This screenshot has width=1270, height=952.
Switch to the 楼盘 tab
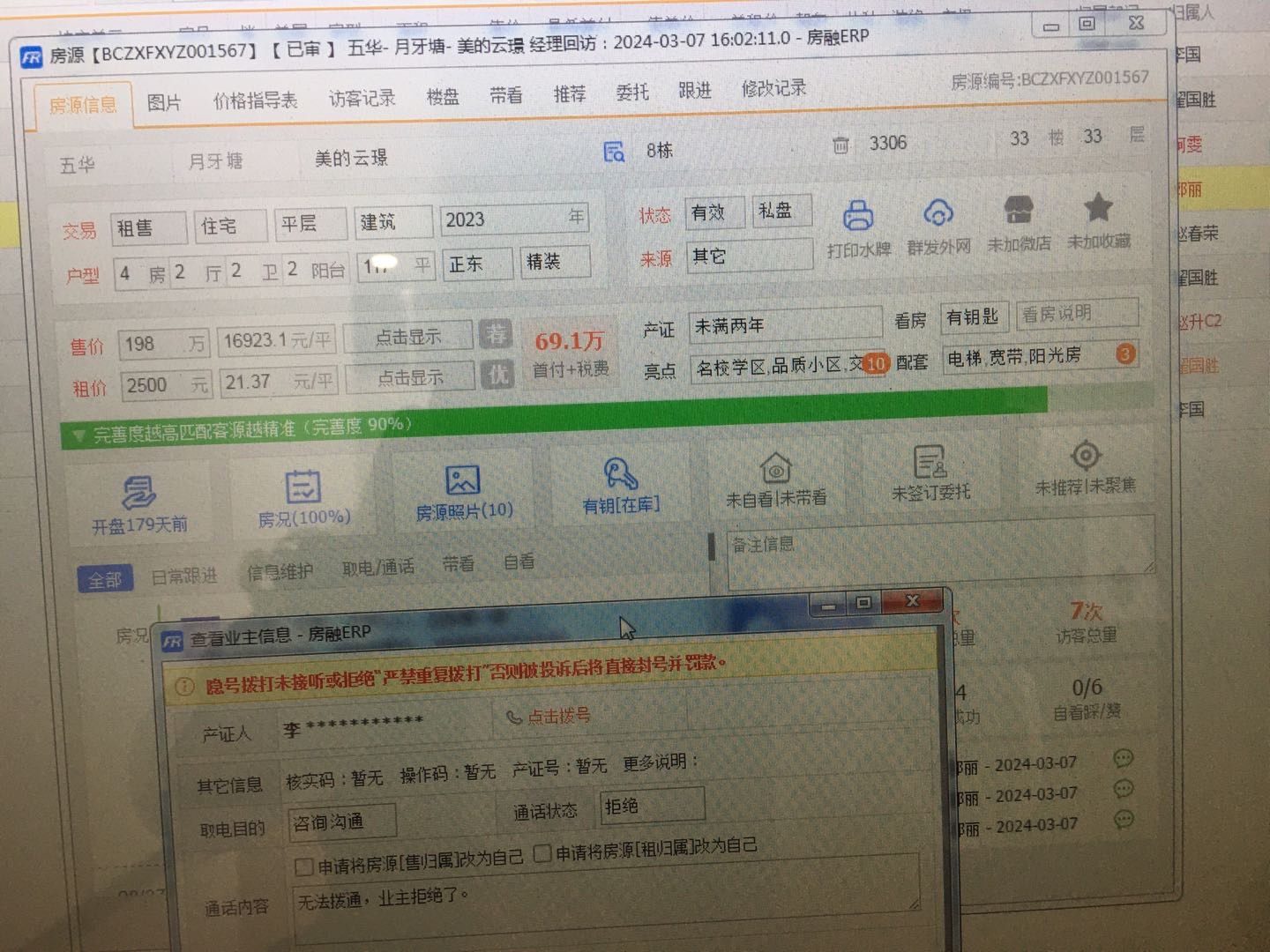tap(443, 95)
